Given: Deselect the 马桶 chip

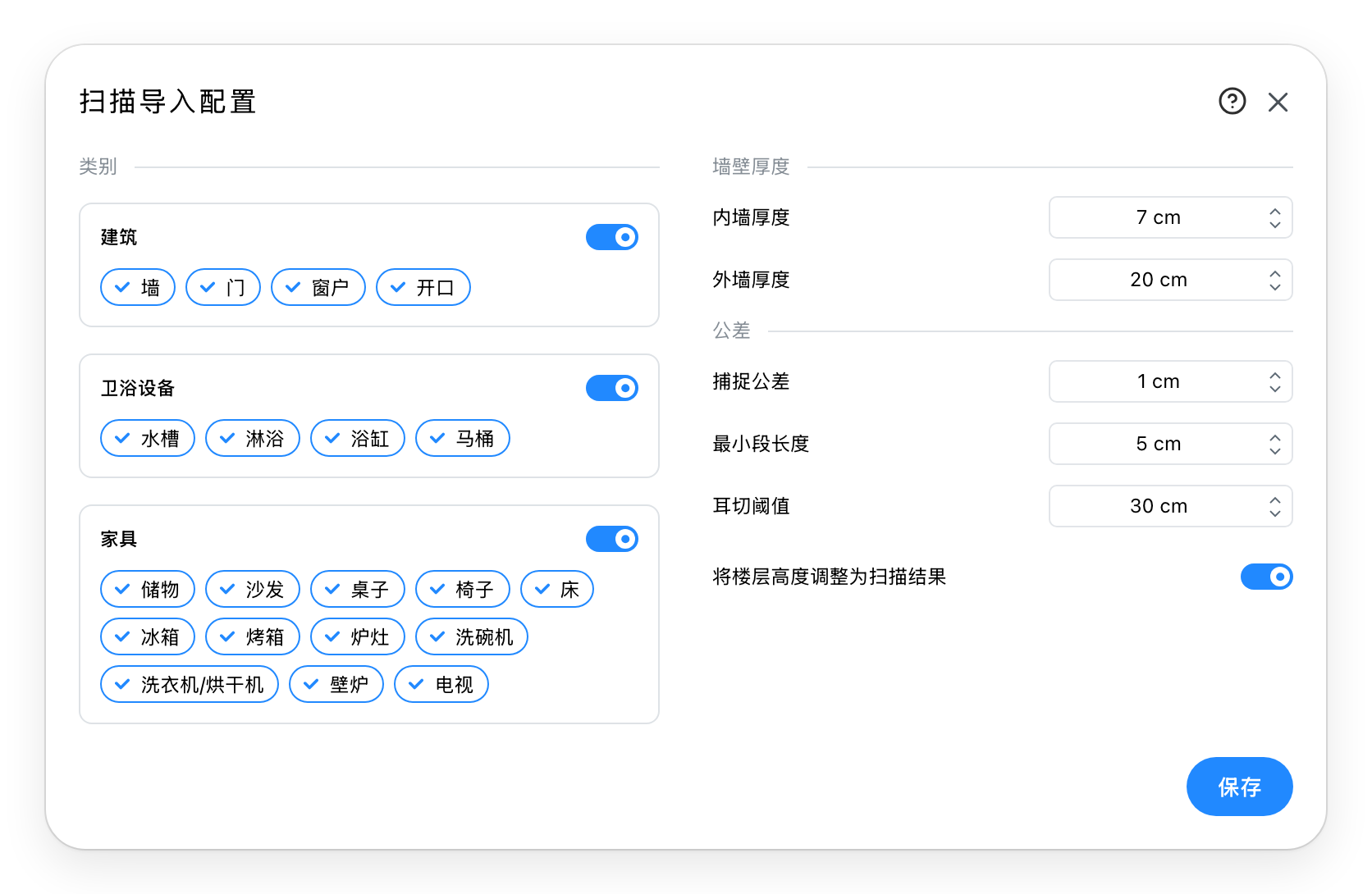Looking at the screenshot, I should coord(463,438).
